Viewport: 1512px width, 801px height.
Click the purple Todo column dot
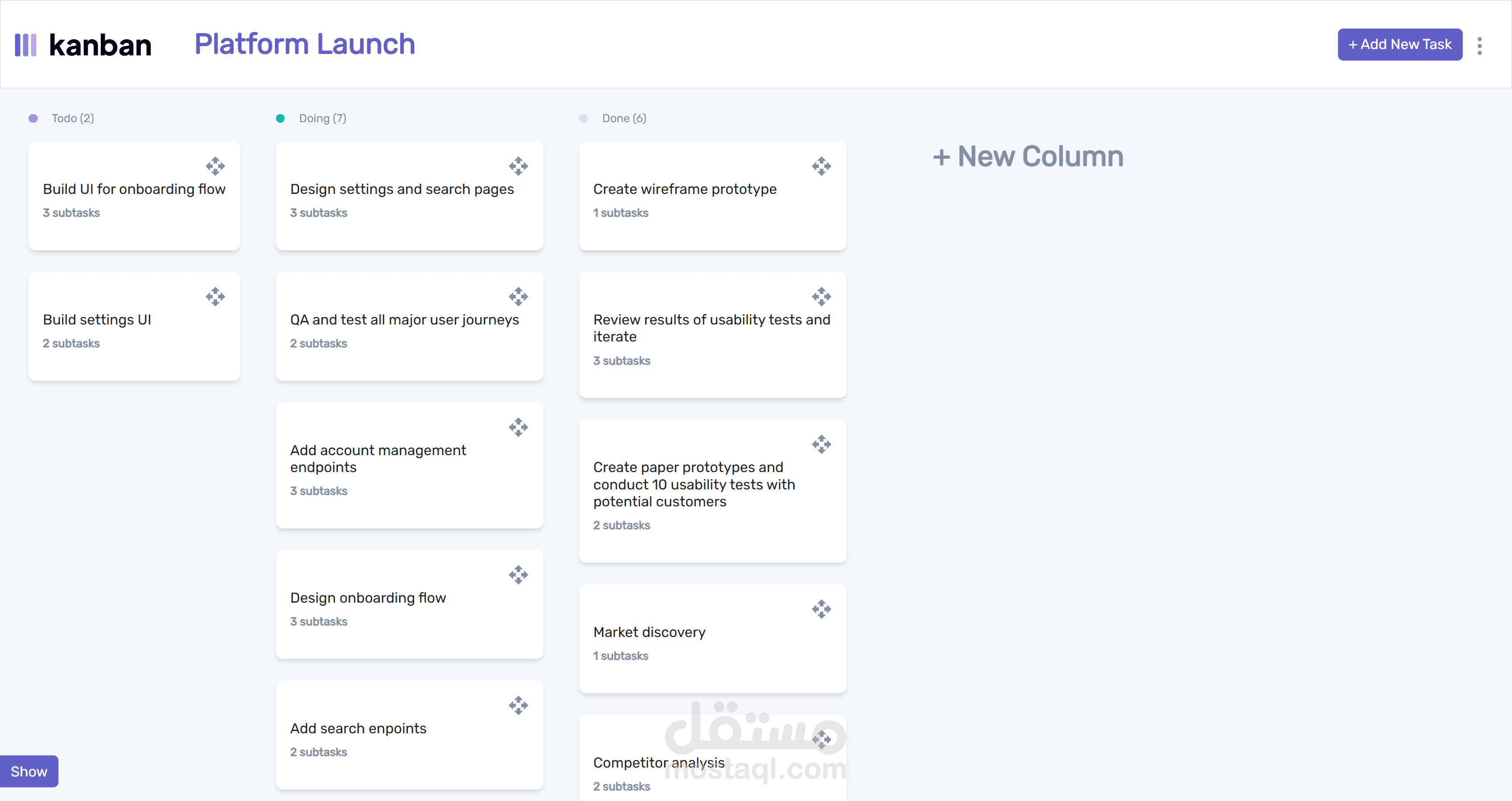(x=33, y=119)
